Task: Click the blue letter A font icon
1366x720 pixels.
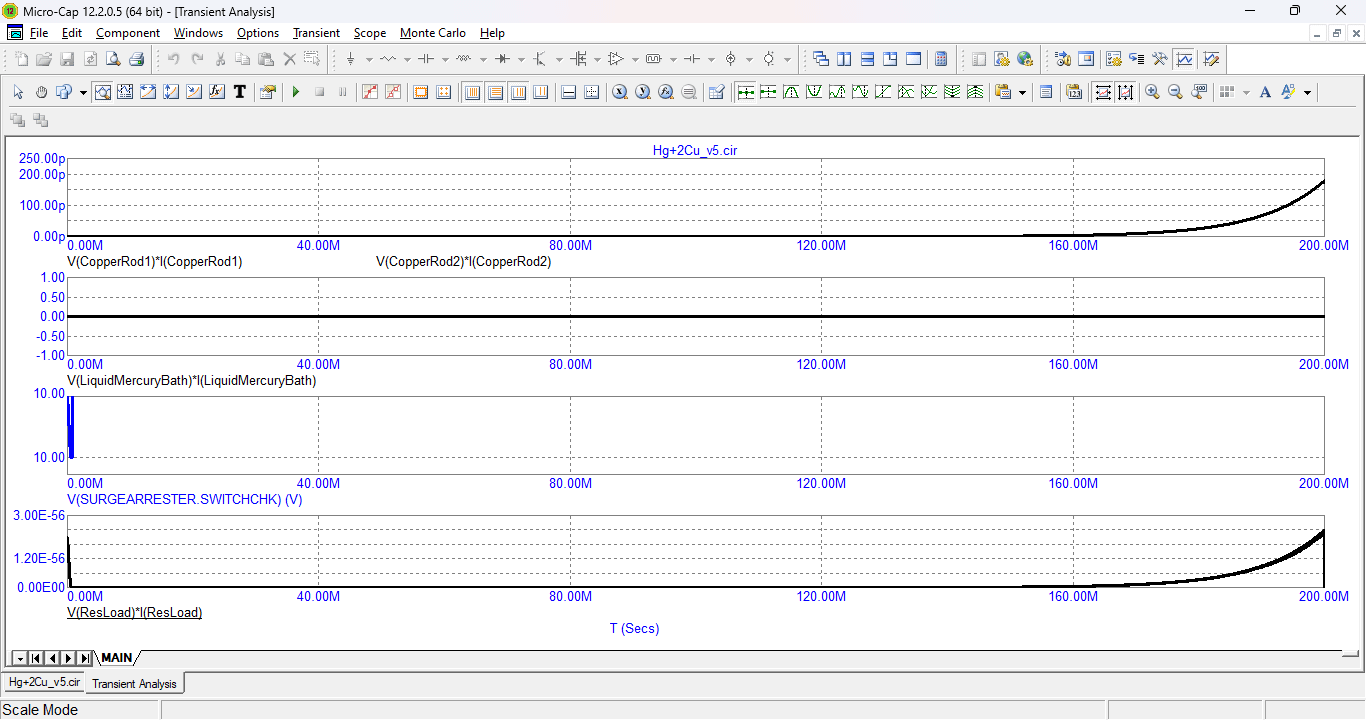Action: pyautogui.click(x=1265, y=92)
